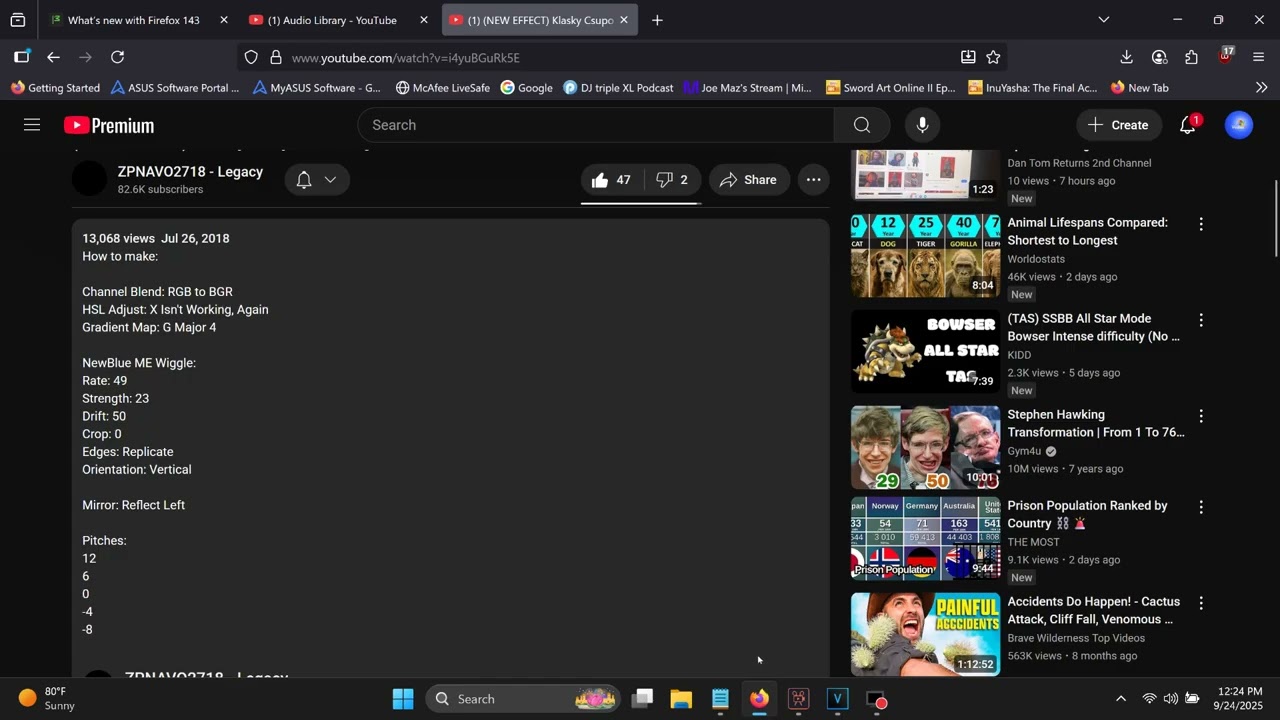Open DJ triple XL Podcast bookmark

(x=618, y=87)
